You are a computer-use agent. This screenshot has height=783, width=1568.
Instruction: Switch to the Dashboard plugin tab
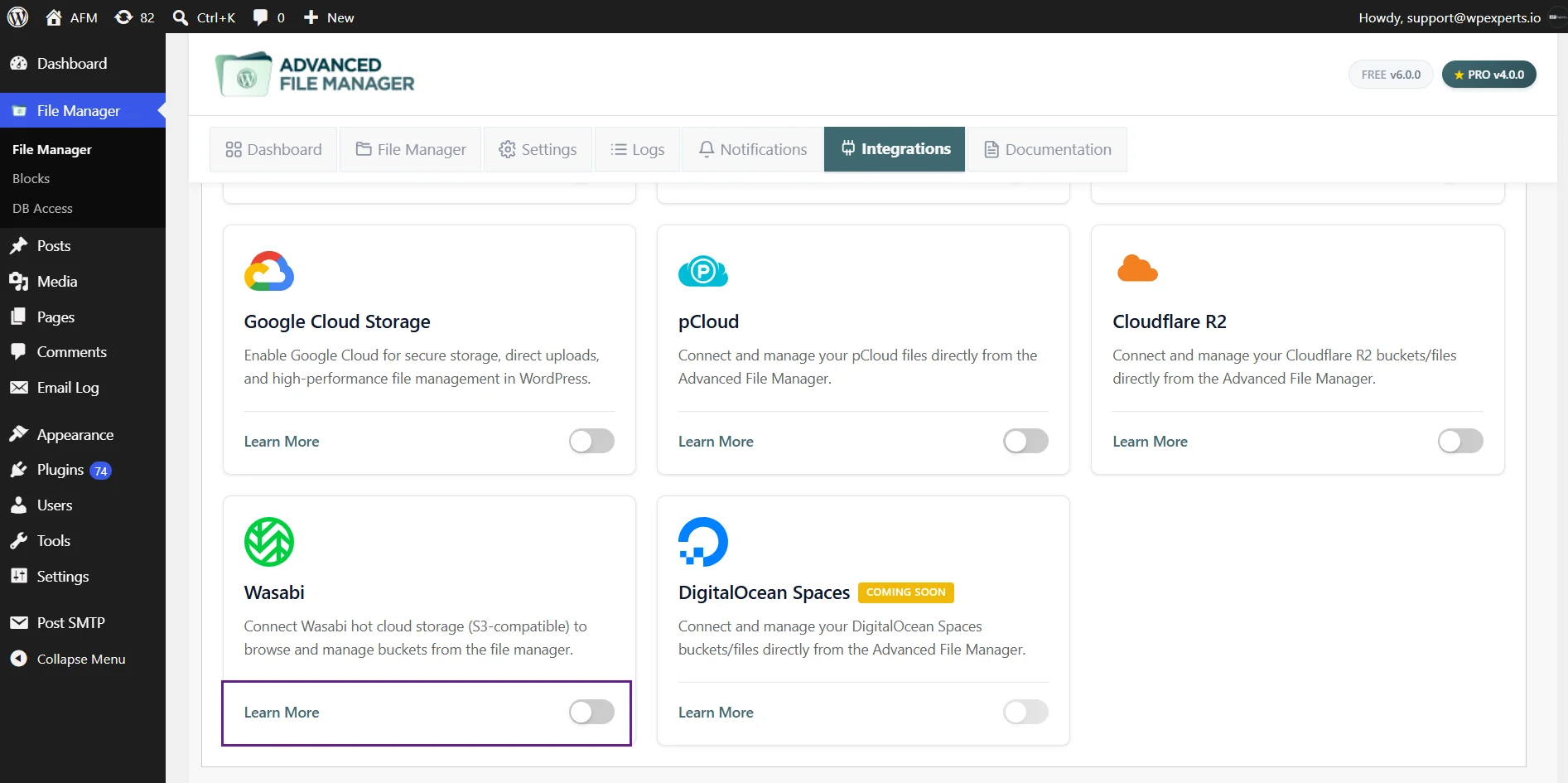click(273, 149)
